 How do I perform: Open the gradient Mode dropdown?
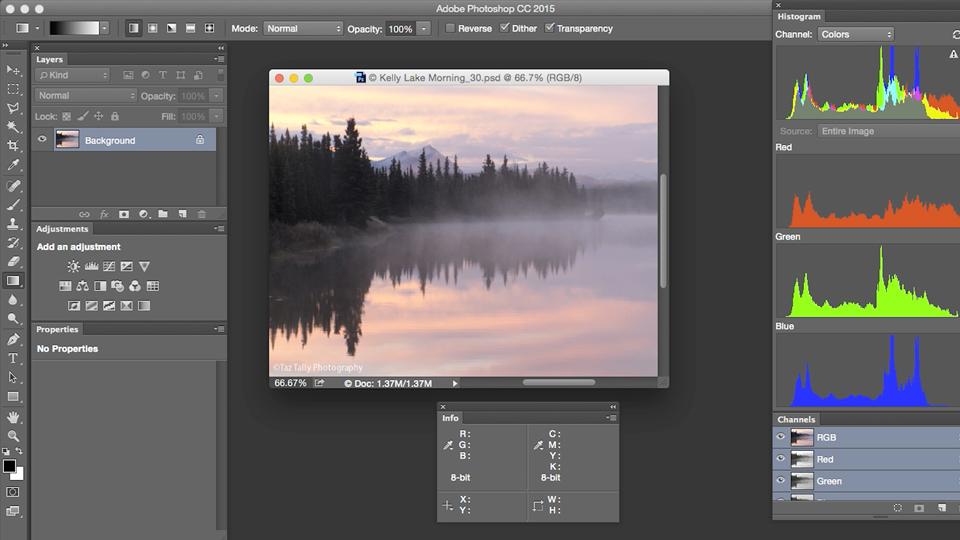tap(302, 29)
